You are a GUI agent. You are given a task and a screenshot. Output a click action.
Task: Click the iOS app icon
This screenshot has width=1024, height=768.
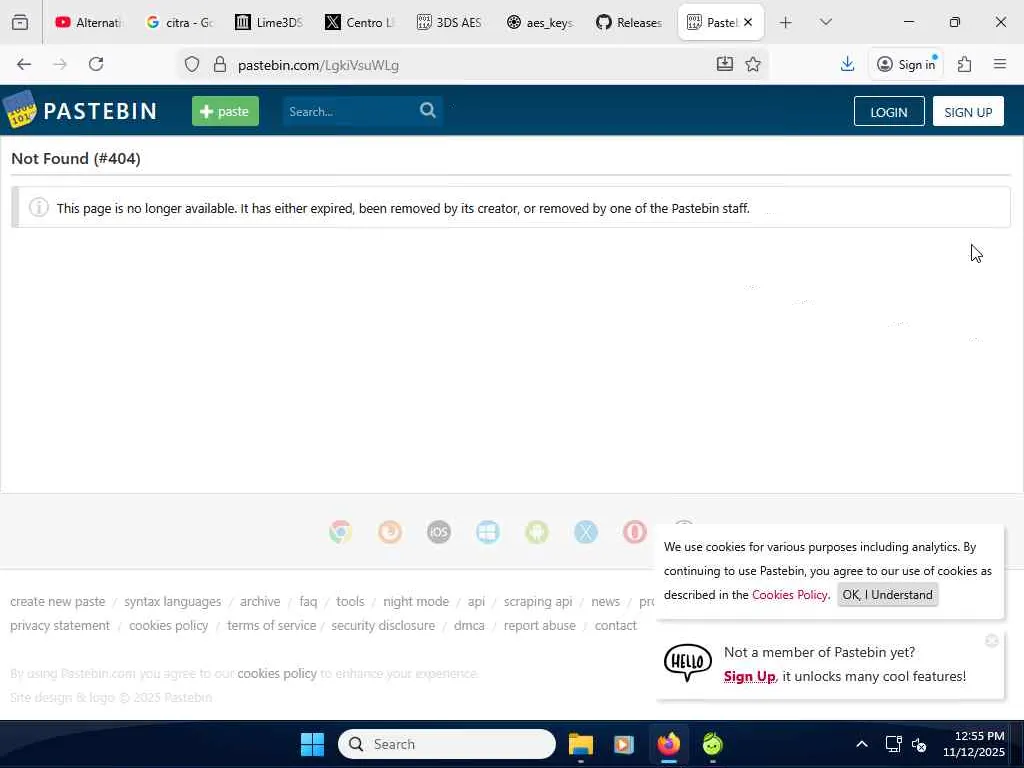[439, 532]
